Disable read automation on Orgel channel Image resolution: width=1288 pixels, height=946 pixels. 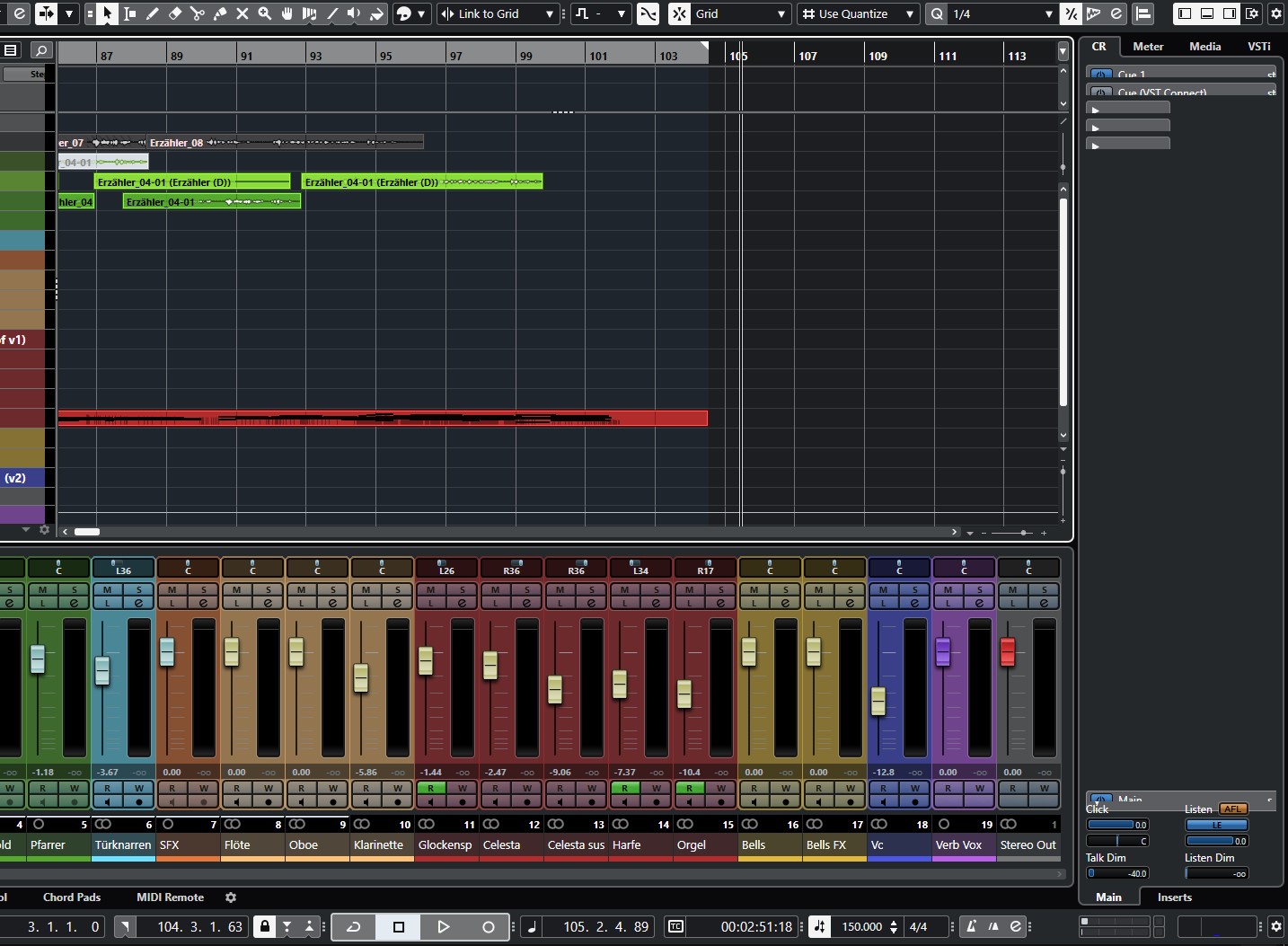(x=689, y=788)
